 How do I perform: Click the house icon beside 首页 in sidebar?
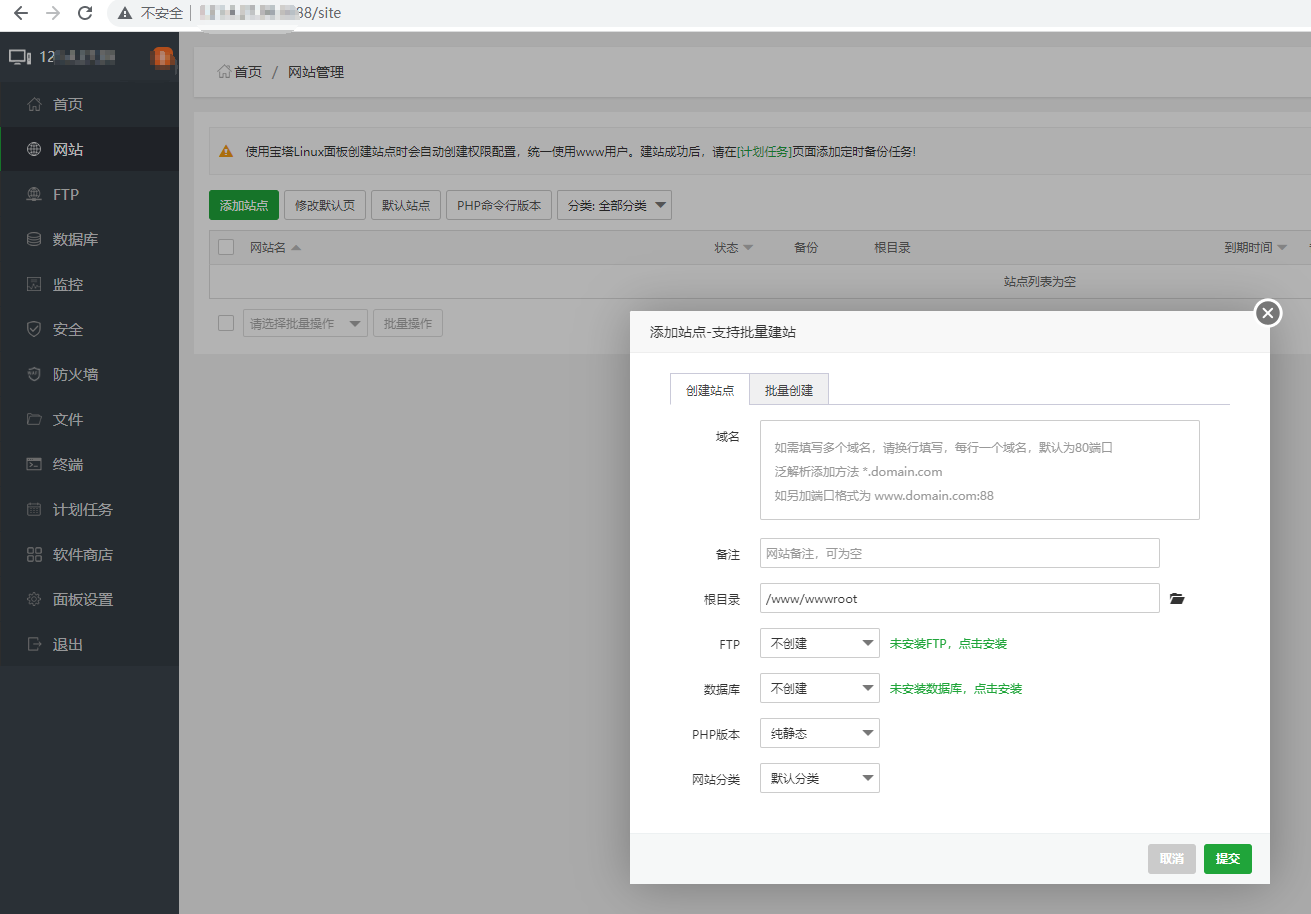pos(34,104)
